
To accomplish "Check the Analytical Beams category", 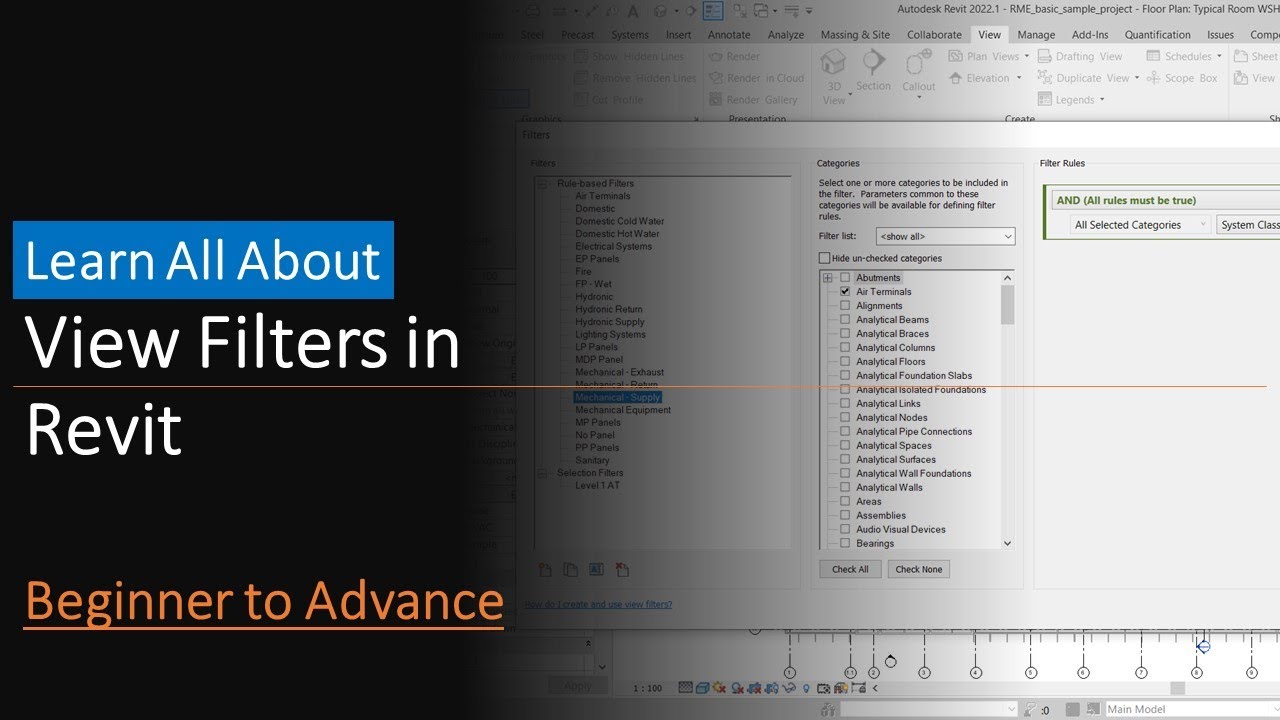I will point(845,320).
